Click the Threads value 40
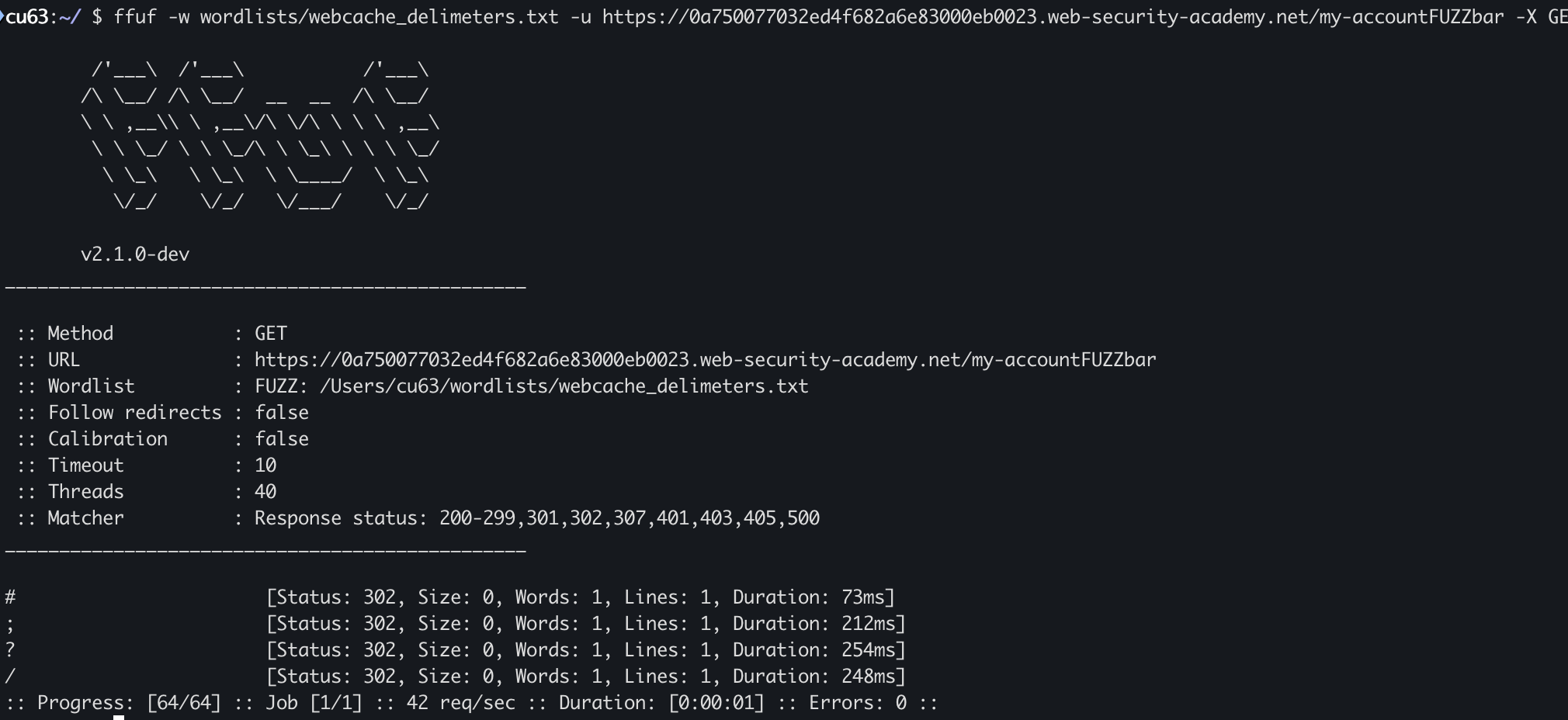 click(x=265, y=492)
